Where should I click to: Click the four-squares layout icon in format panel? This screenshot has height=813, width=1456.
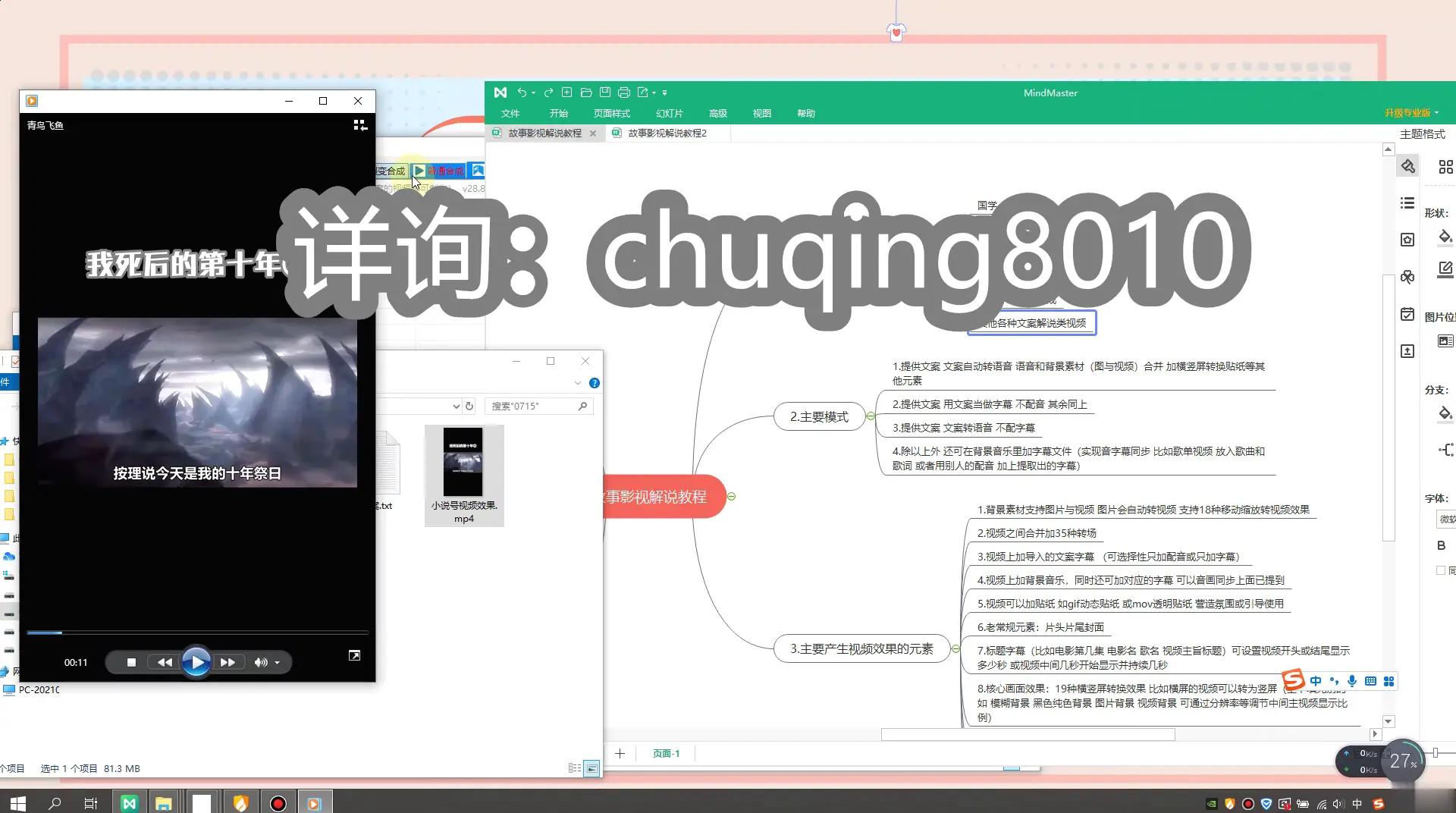(1446, 167)
